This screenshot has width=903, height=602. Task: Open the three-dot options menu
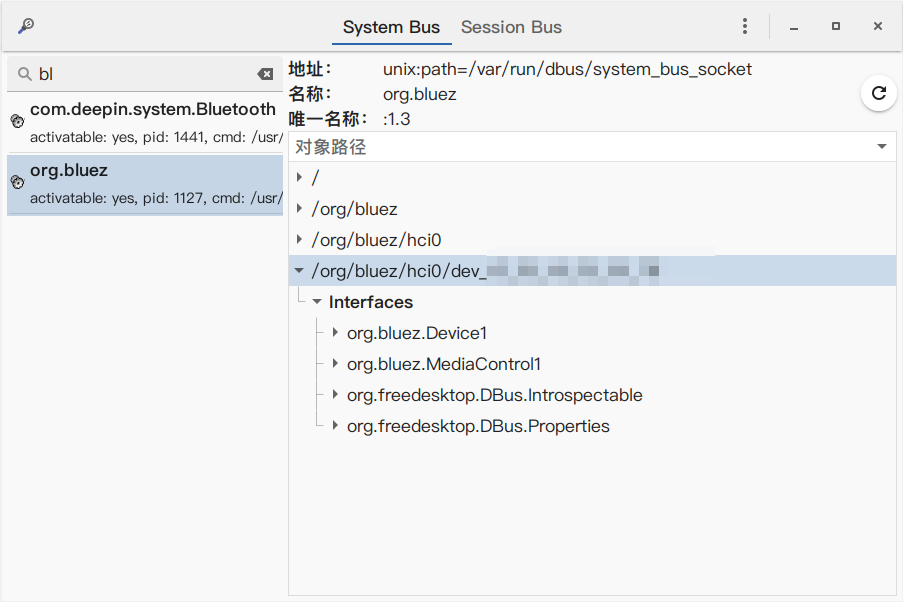click(745, 27)
